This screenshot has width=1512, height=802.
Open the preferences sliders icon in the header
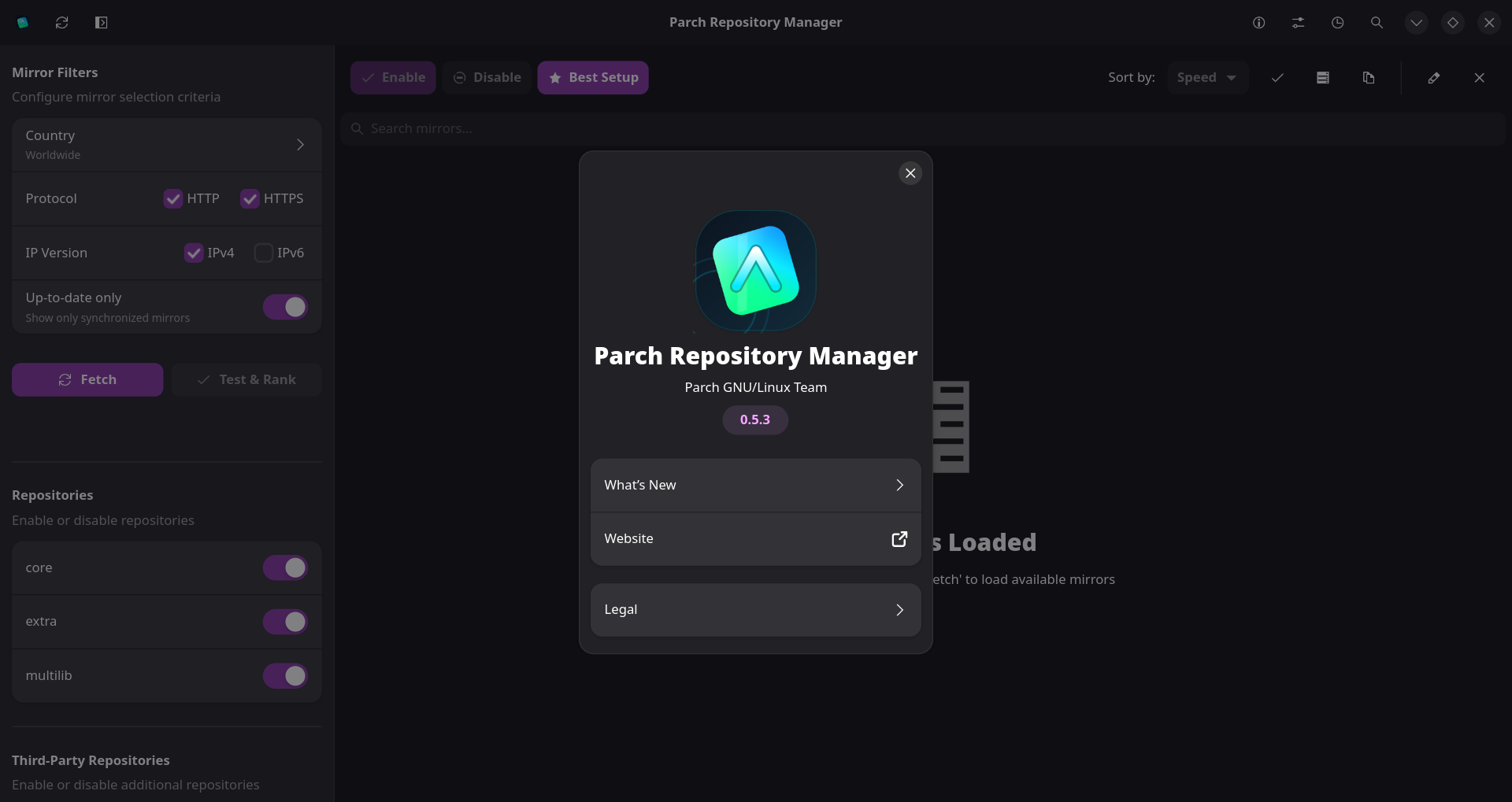pyautogui.click(x=1299, y=23)
